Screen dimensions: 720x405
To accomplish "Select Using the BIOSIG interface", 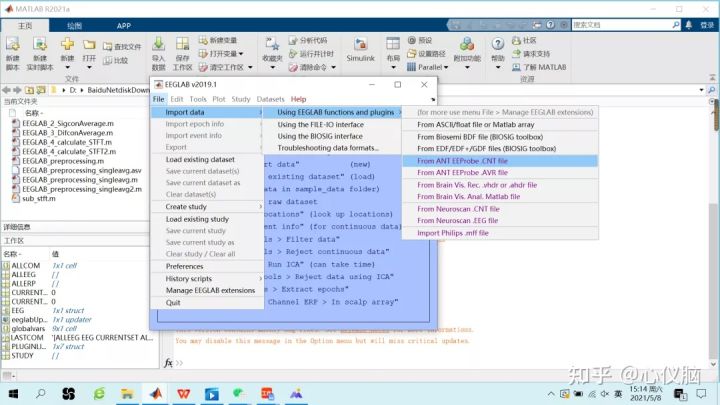I will pos(332,136).
